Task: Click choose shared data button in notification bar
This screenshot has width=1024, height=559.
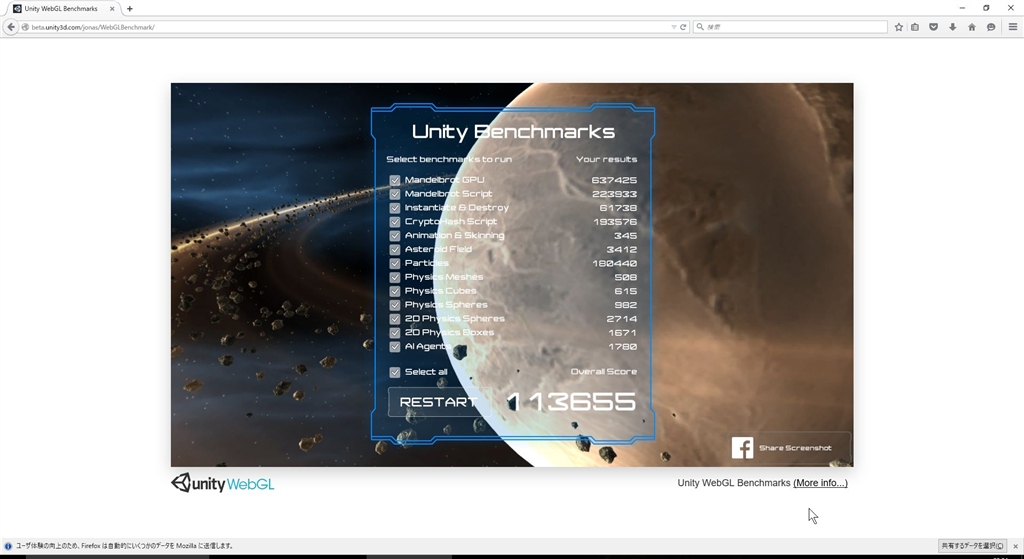Action: click(972, 546)
